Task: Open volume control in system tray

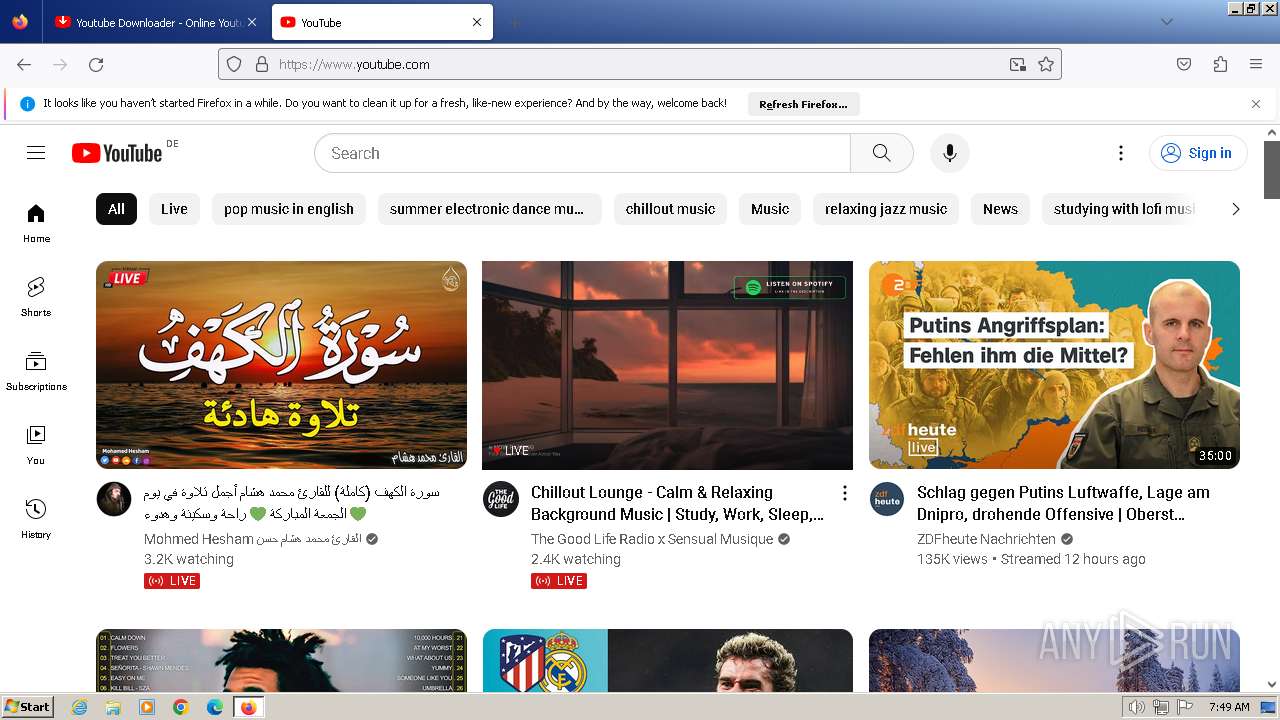Action: (1137, 707)
